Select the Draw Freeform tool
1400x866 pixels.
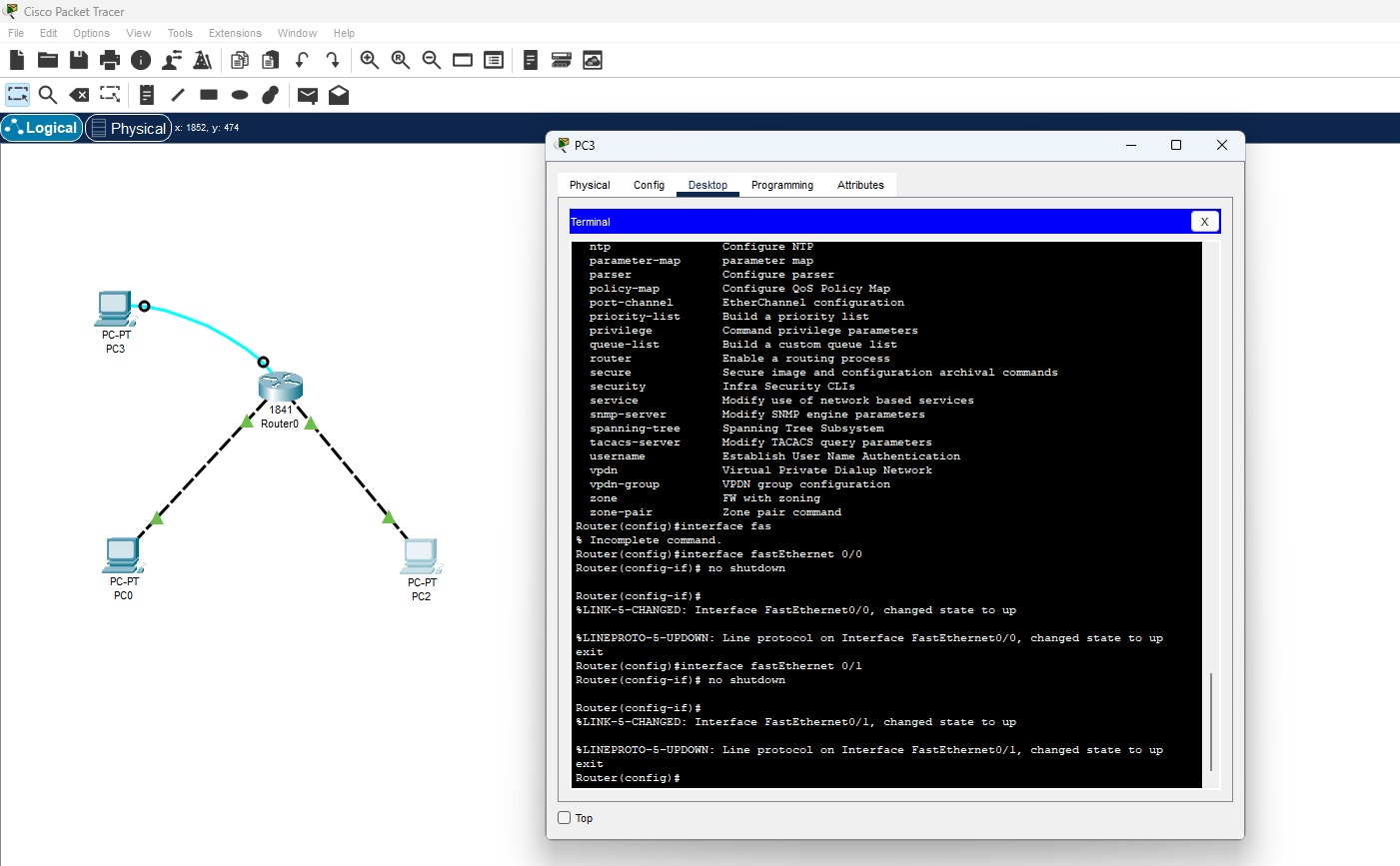[x=270, y=95]
